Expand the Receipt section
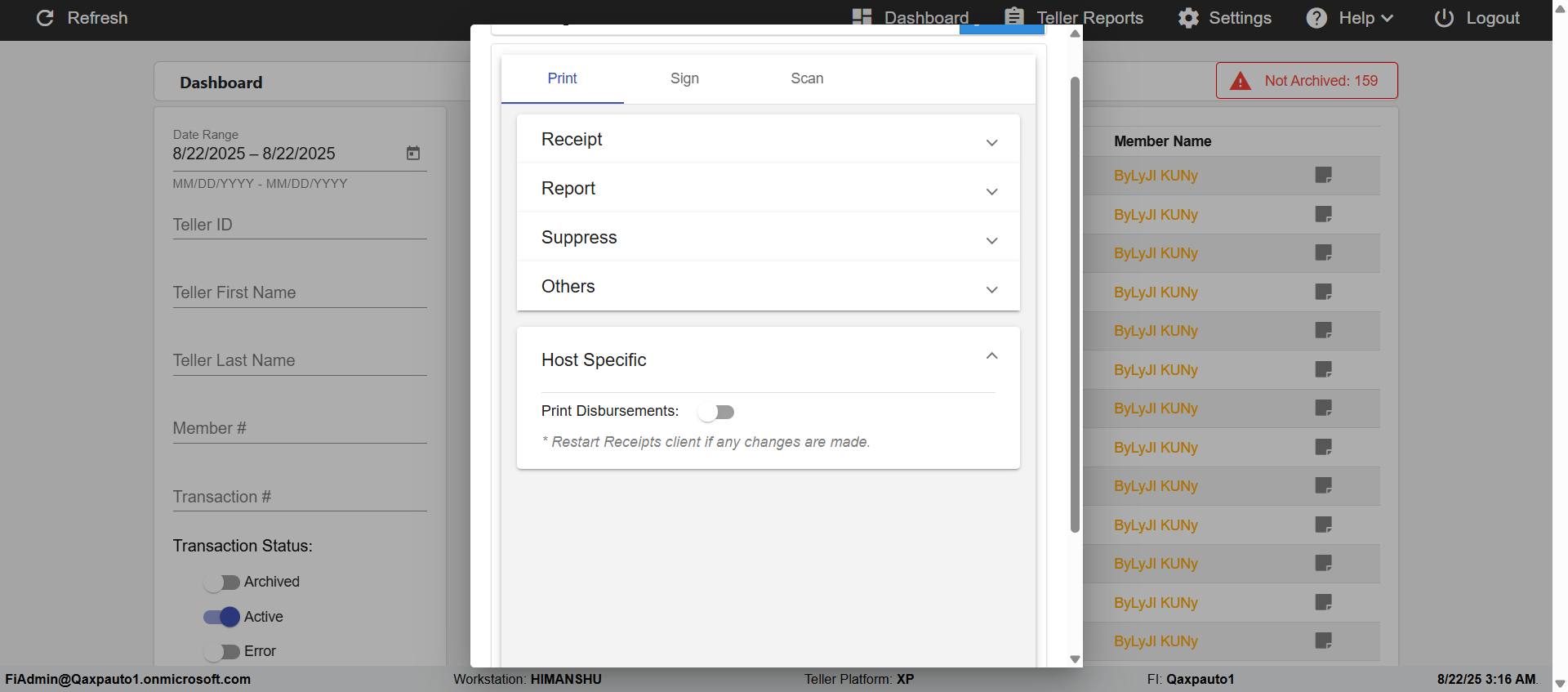 pyautogui.click(x=768, y=139)
